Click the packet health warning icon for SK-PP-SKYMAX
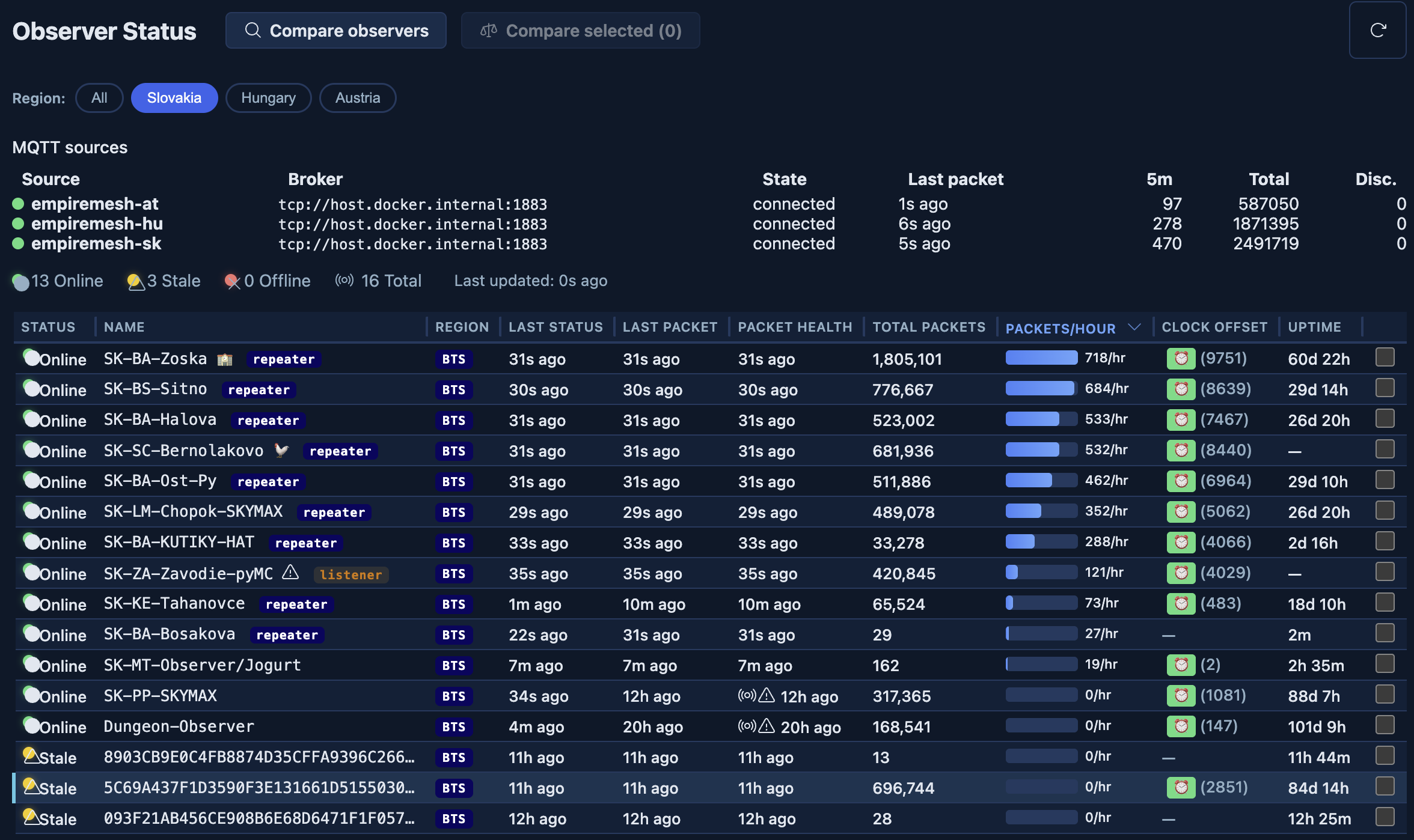This screenshot has width=1414, height=840. tap(767, 695)
